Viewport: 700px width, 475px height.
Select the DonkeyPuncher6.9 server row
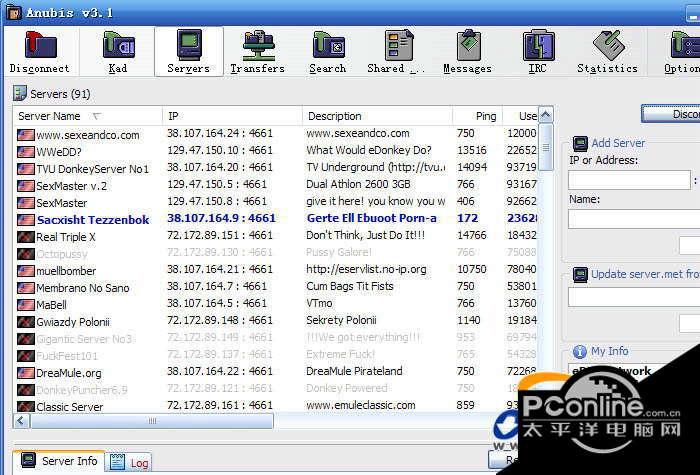click(x=276, y=389)
